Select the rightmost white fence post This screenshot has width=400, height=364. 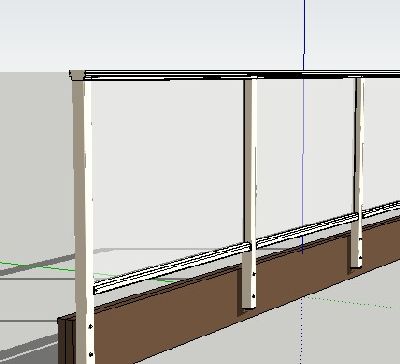click(x=357, y=173)
